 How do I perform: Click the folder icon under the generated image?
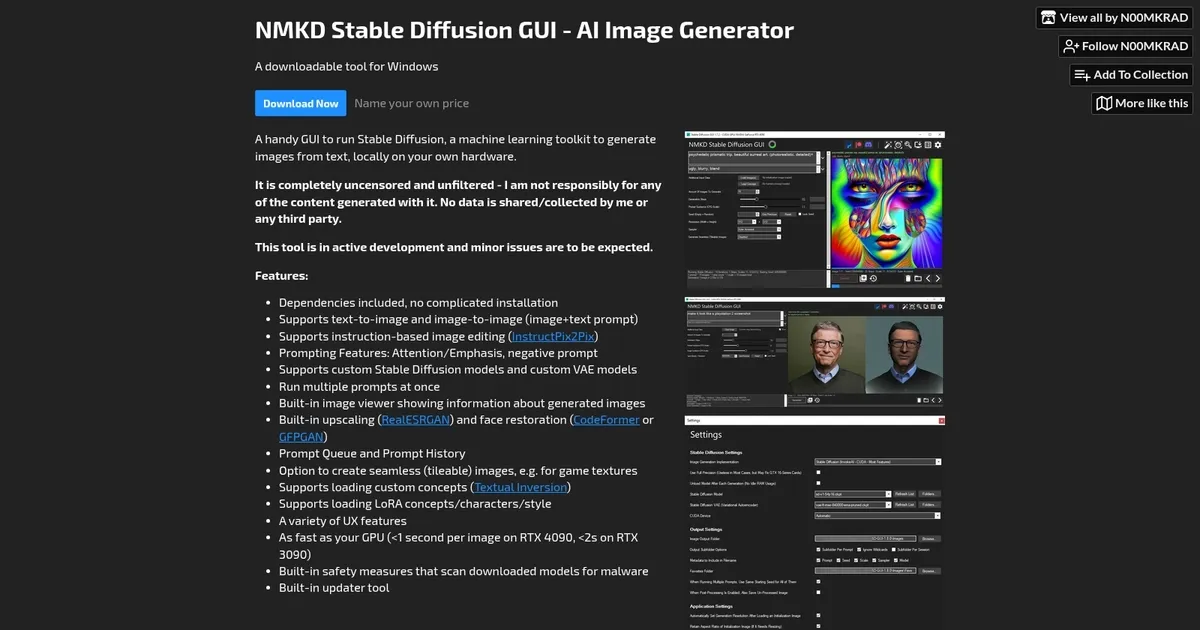click(918, 278)
